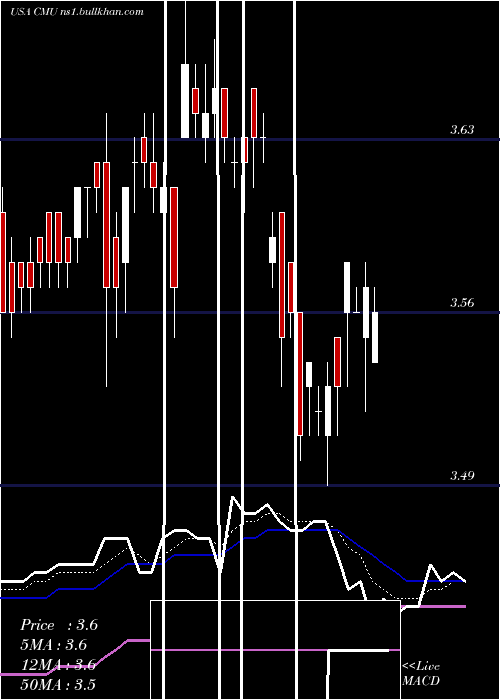
Task: Click the 3.56 price level label
Action: click(x=462, y=303)
